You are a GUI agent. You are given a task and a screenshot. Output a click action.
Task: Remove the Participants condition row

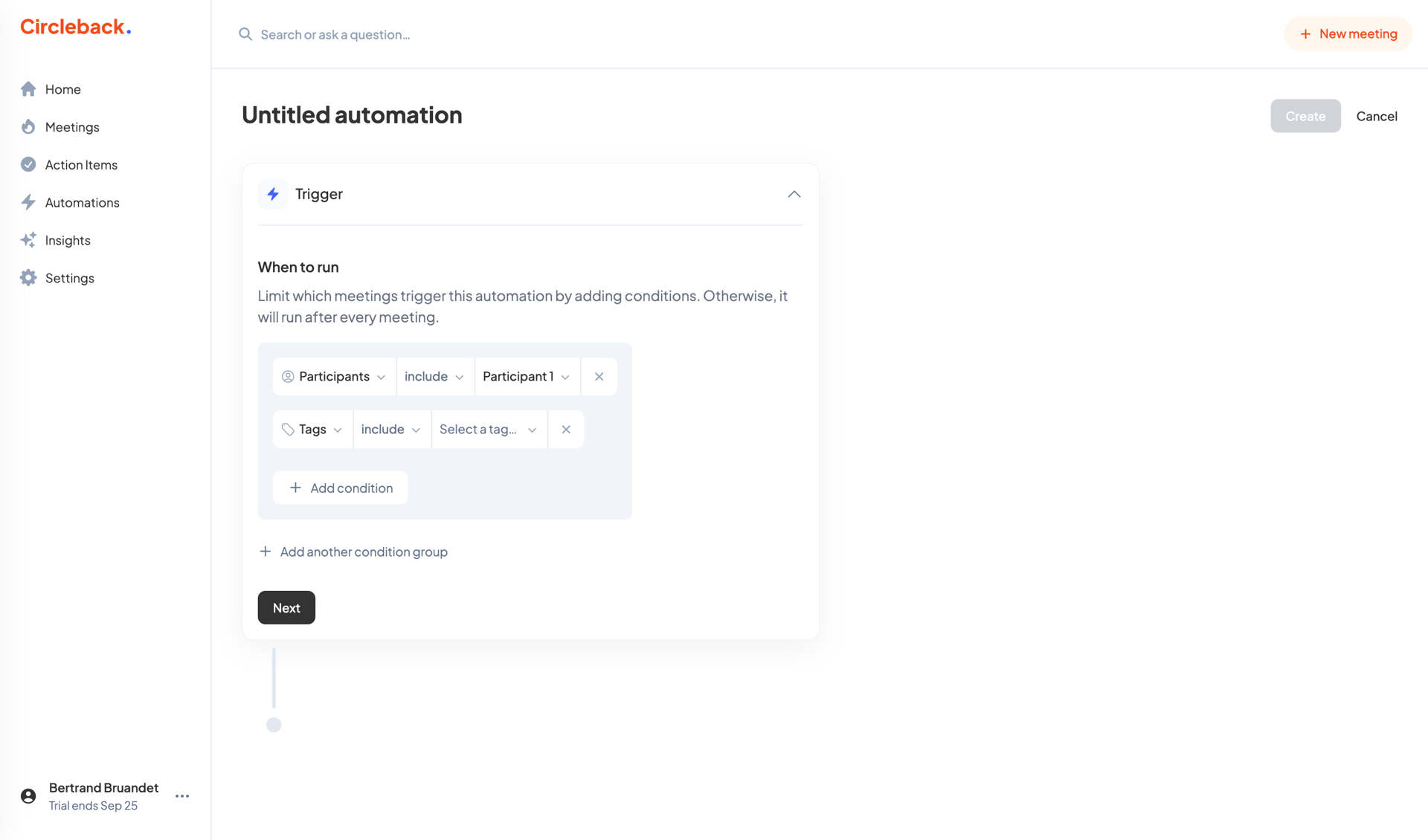(x=599, y=376)
